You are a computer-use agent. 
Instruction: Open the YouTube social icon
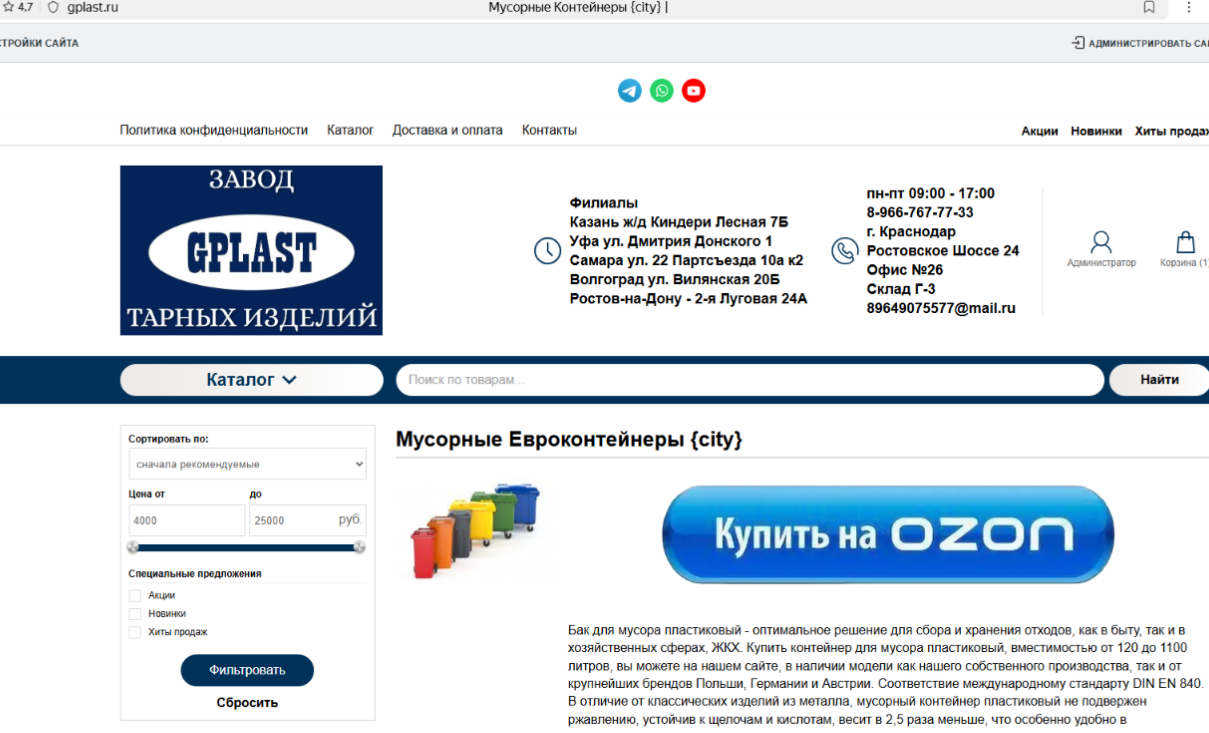click(x=694, y=91)
